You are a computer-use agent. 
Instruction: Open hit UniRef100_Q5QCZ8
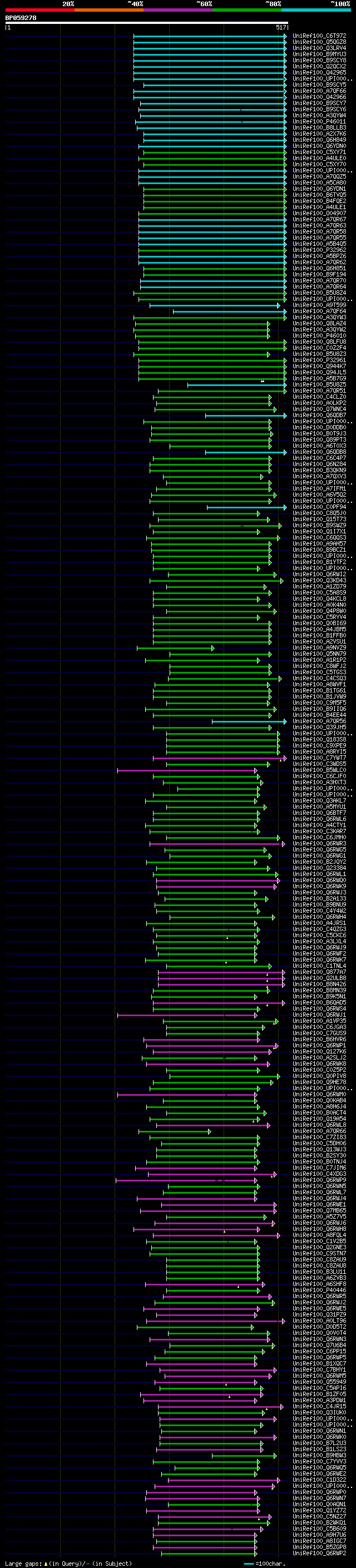pos(319,42)
